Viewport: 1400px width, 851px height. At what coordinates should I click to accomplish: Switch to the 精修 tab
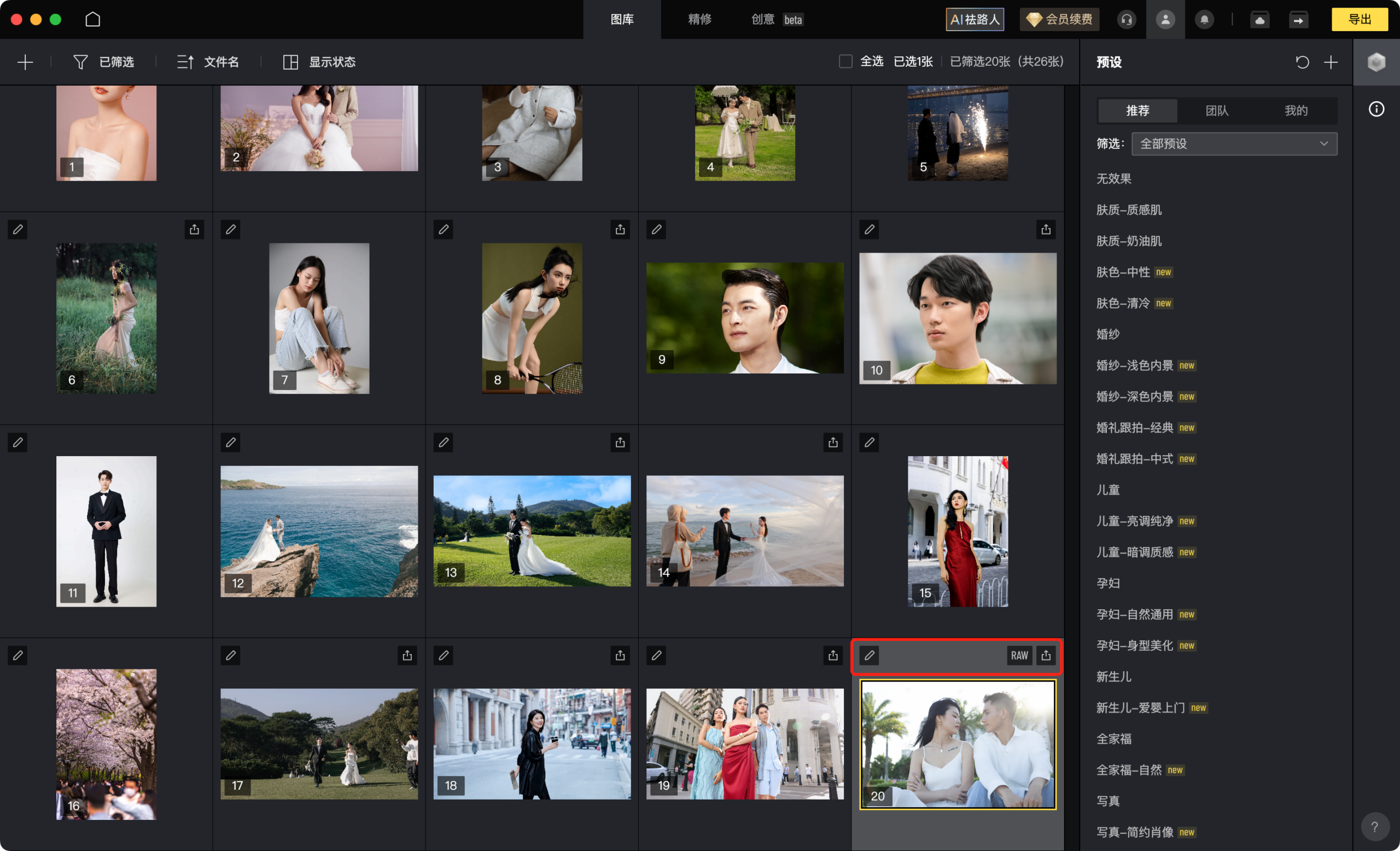tap(699, 19)
